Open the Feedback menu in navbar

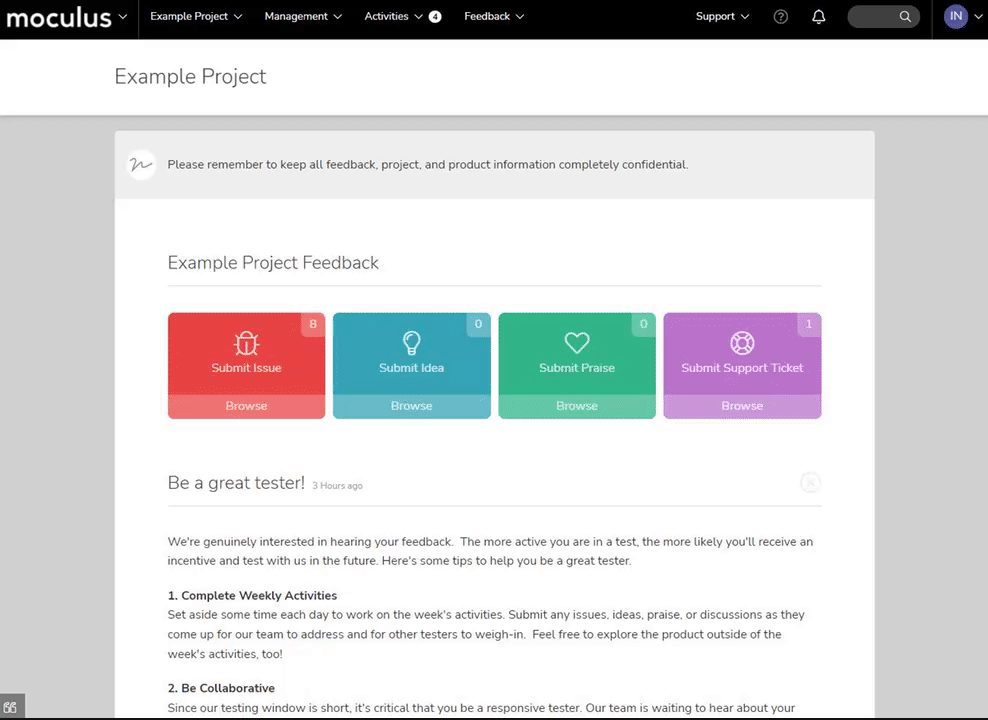494,16
